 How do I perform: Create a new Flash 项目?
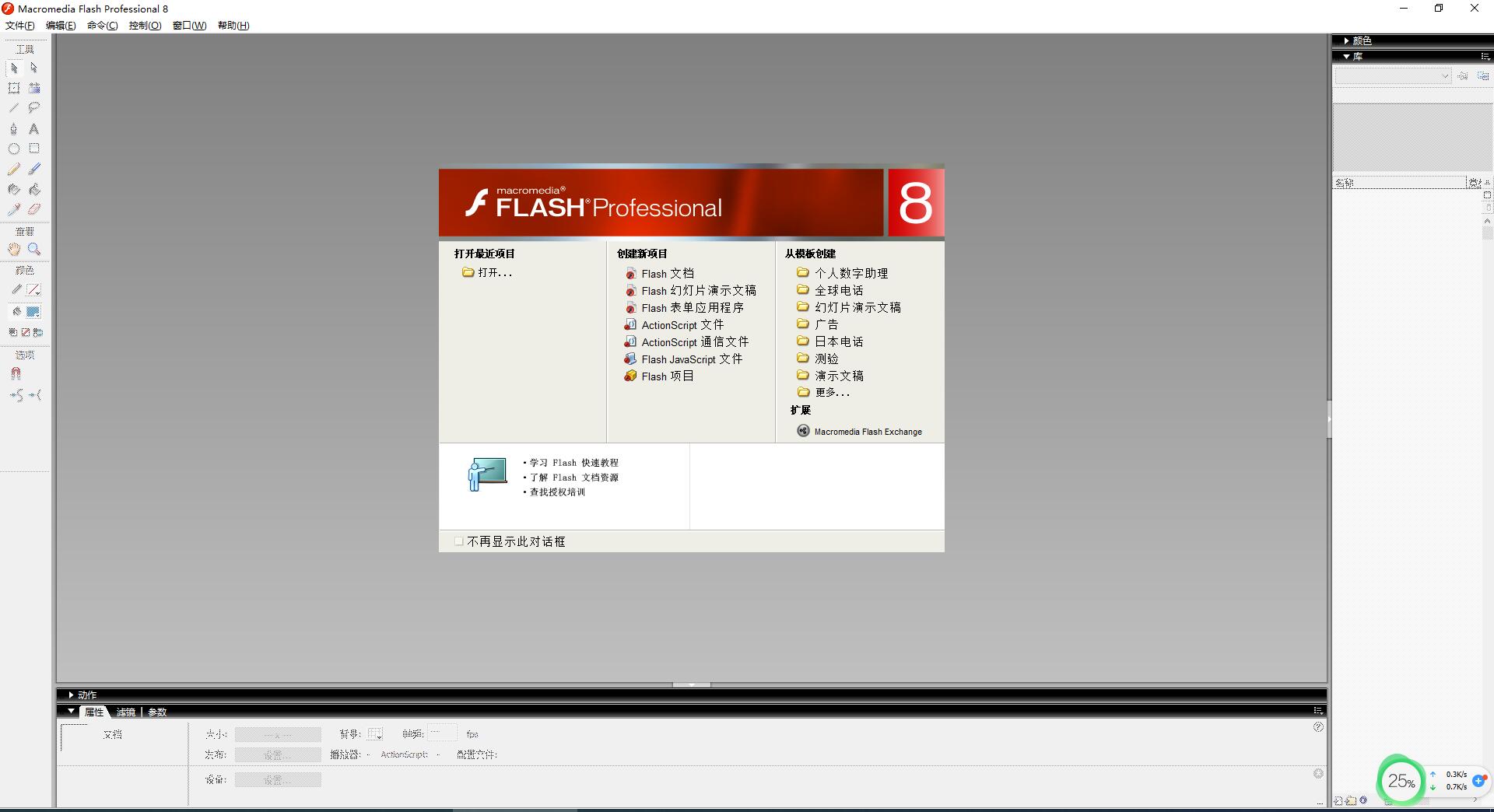pyautogui.click(x=659, y=376)
